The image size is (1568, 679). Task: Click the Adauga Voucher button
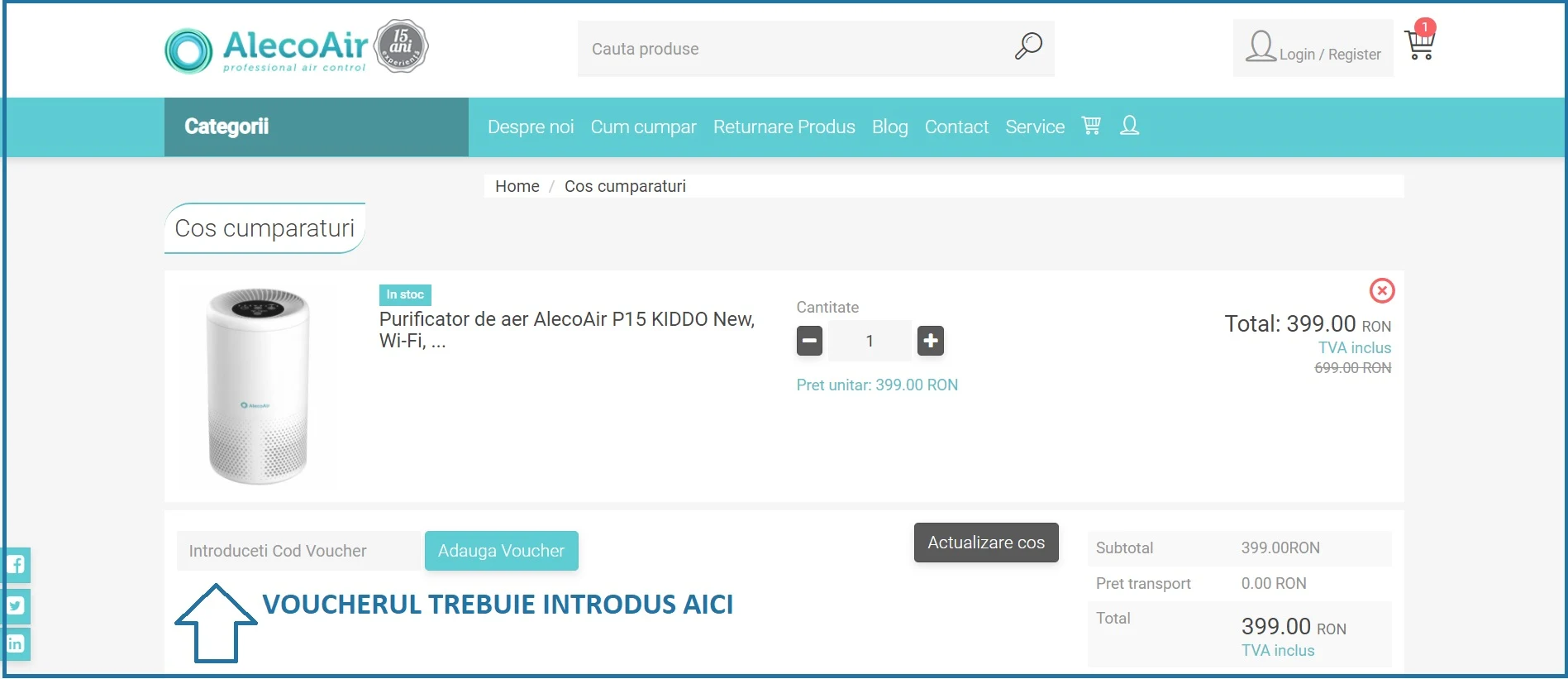coord(502,551)
